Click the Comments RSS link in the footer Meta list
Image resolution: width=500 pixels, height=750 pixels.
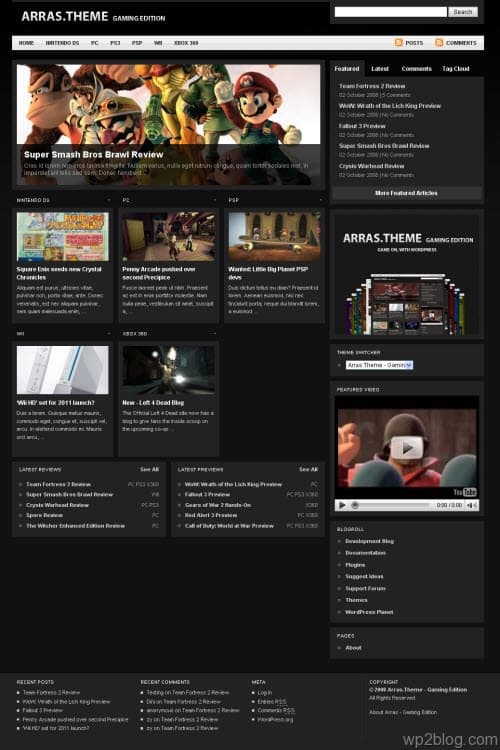276,710
